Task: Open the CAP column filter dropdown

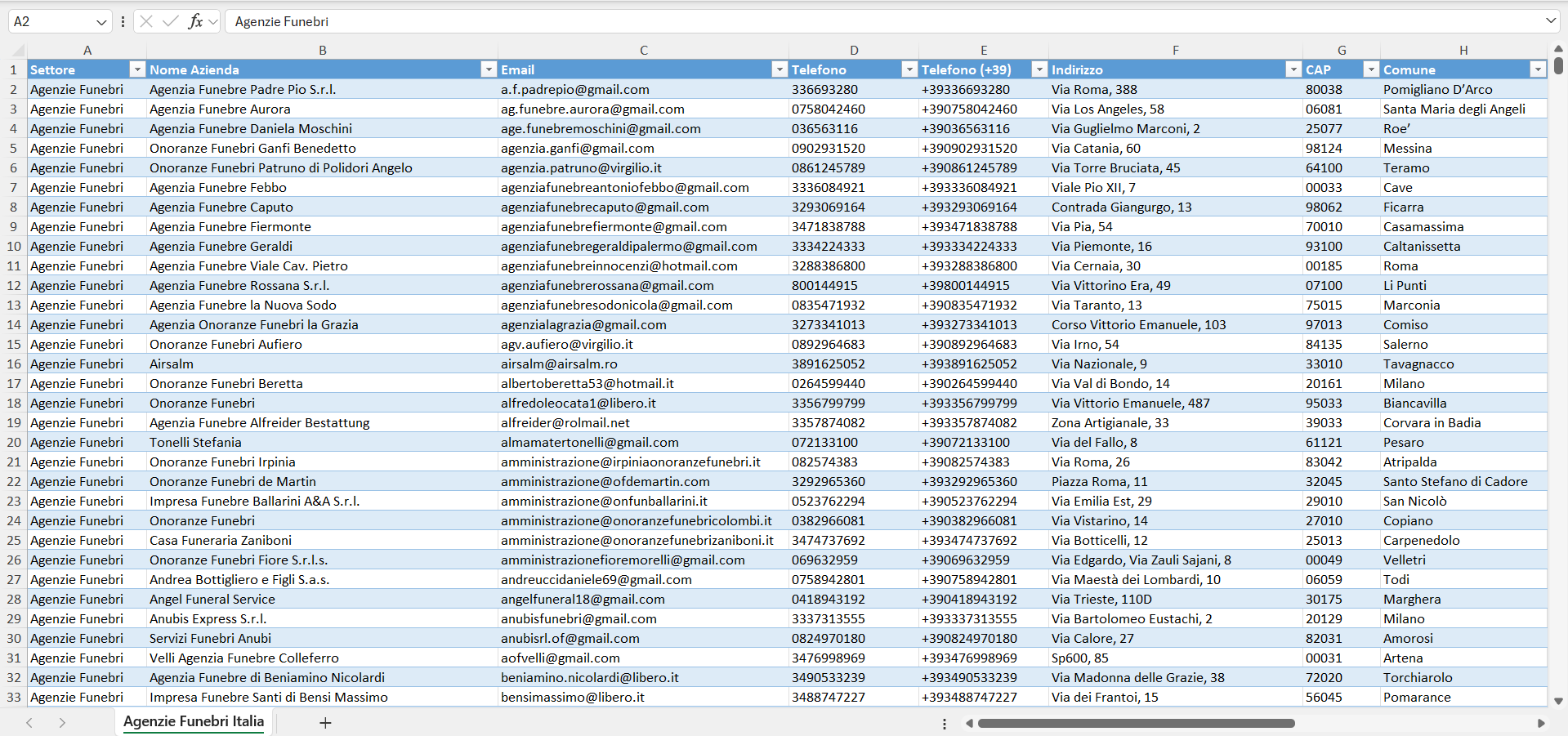Action: [x=1371, y=69]
